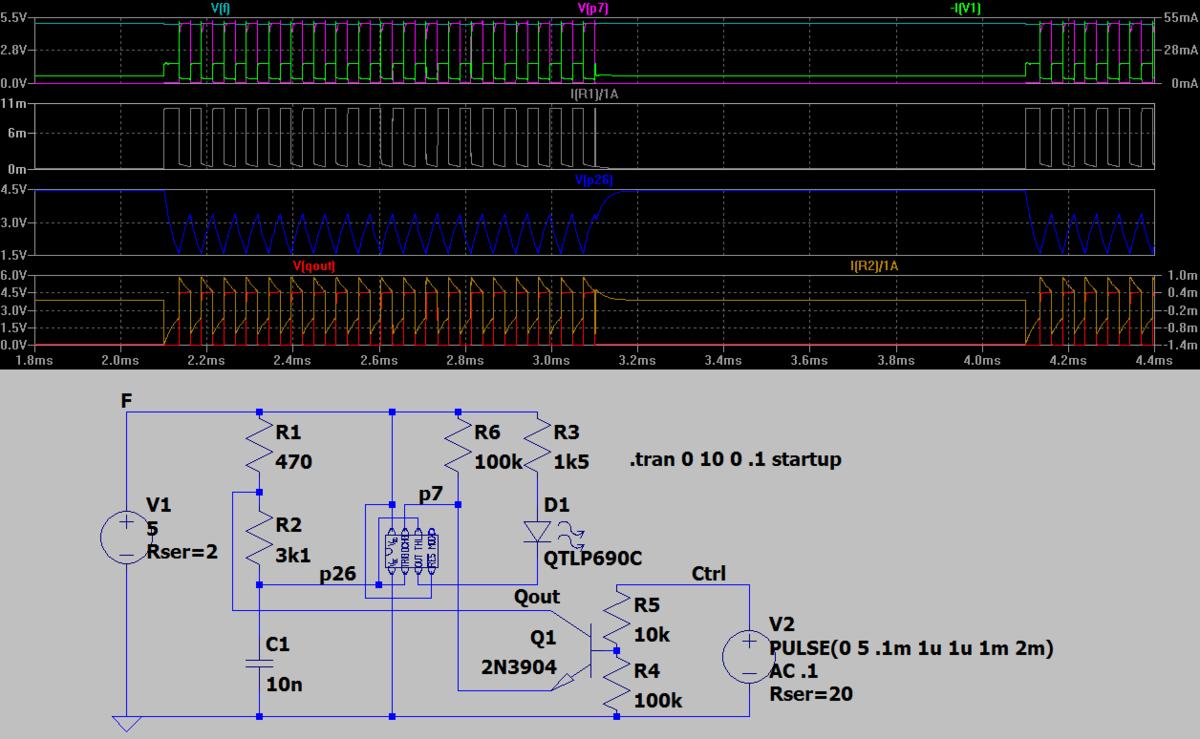Click the PULSE value text of V2

pos(911,648)
